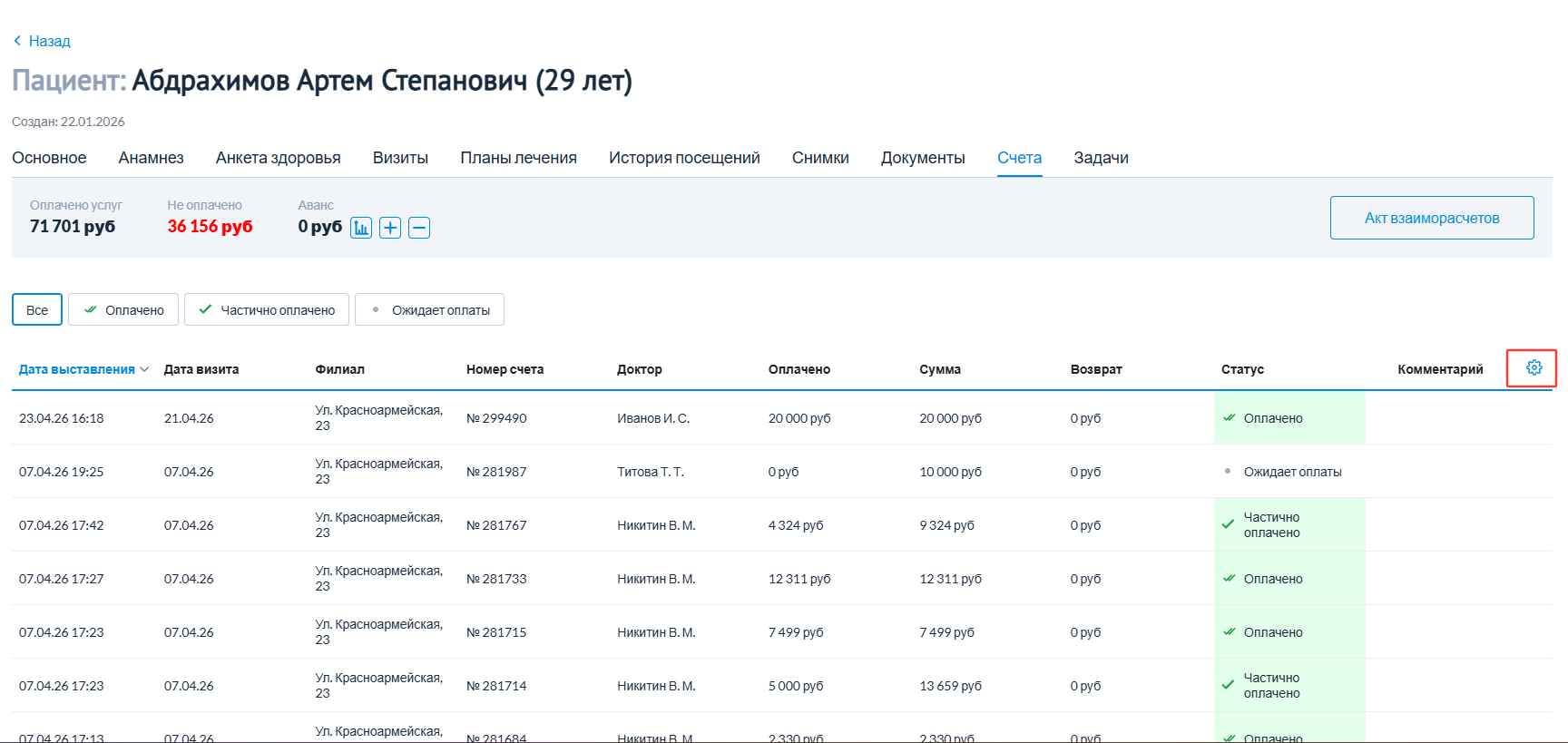
Task: Click the unpaid total 36 156 руб
Action: click(210, 227)
